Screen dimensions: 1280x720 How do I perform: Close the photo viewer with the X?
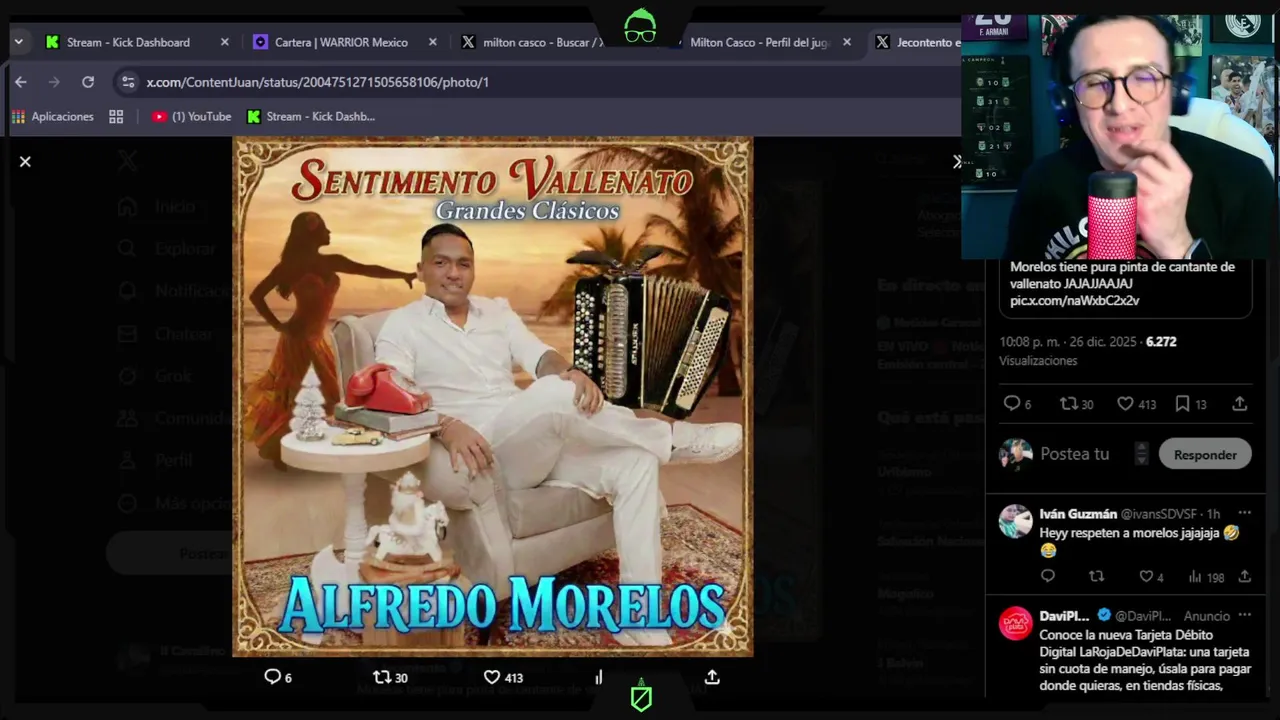[25, 161]
